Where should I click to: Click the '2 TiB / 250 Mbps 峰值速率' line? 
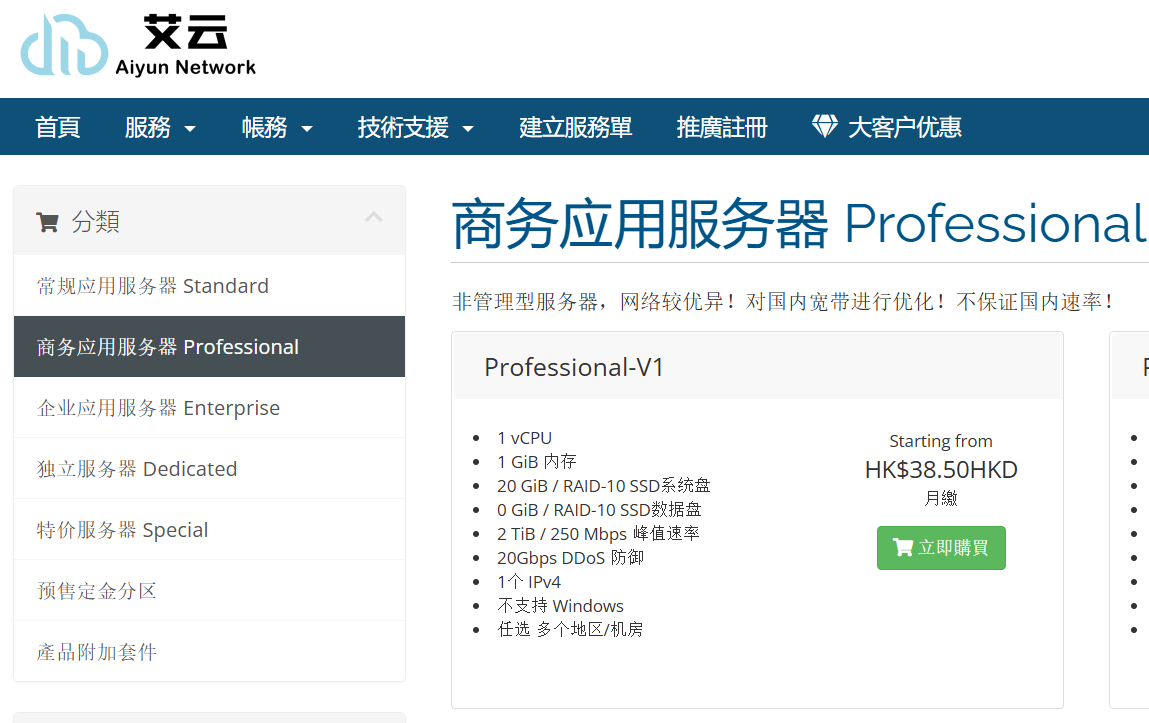pyautogui.click(x=598, y=533)
